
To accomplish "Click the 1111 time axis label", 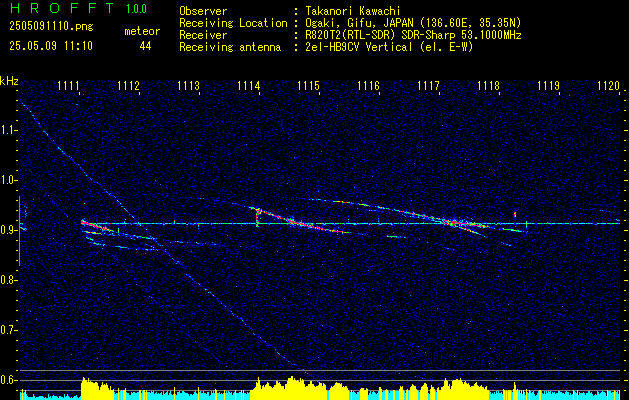I will point(68,85).
